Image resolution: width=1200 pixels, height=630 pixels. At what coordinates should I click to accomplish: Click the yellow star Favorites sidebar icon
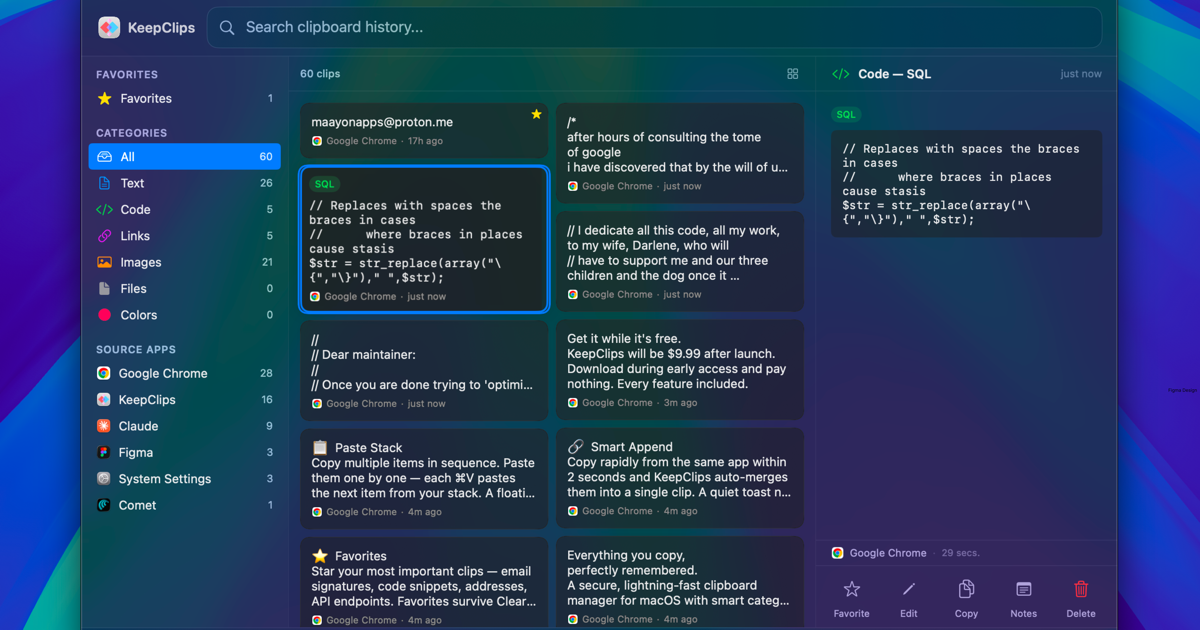tap(104, 98)
